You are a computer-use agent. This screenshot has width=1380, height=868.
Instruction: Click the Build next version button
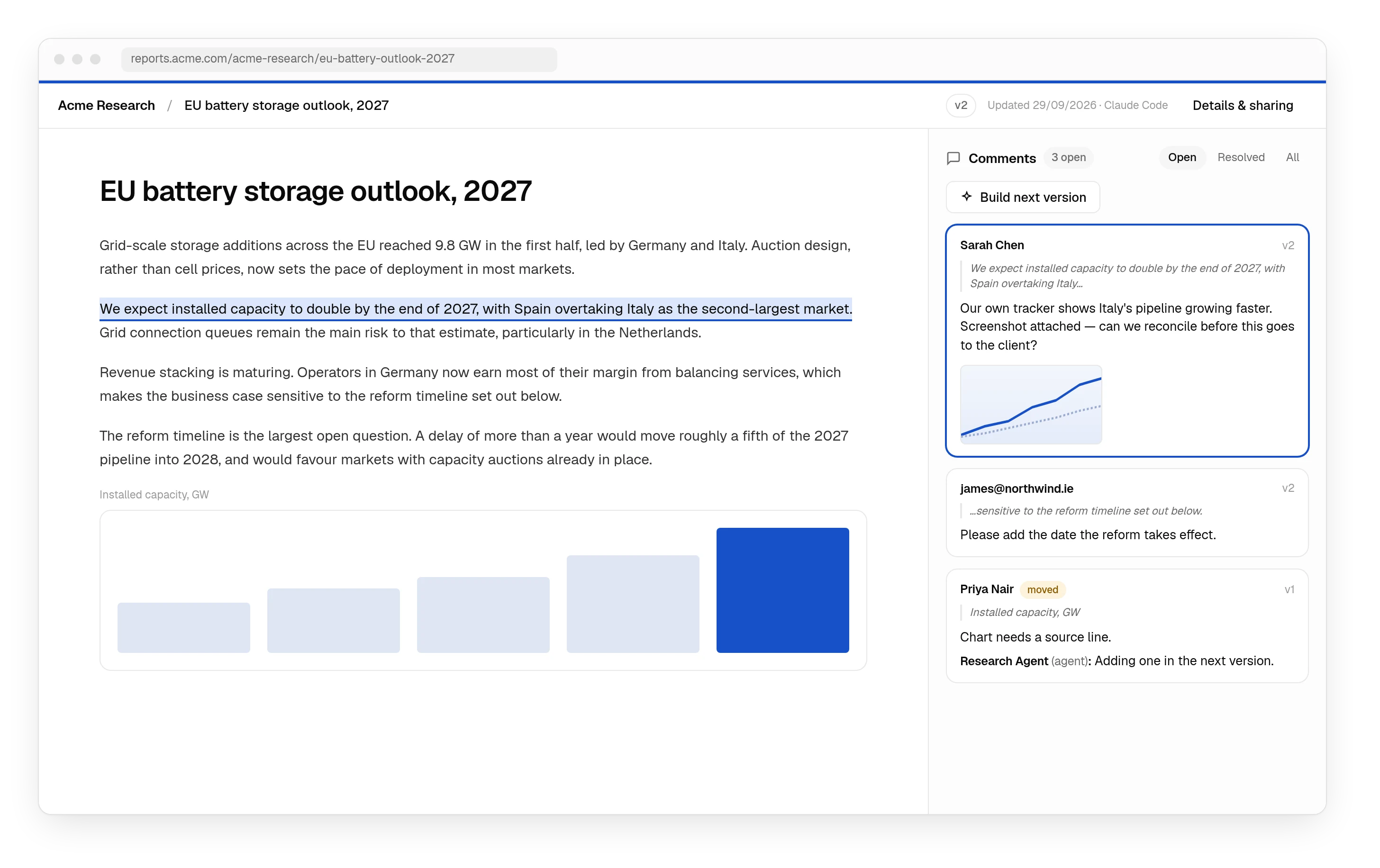point(1022,197)
